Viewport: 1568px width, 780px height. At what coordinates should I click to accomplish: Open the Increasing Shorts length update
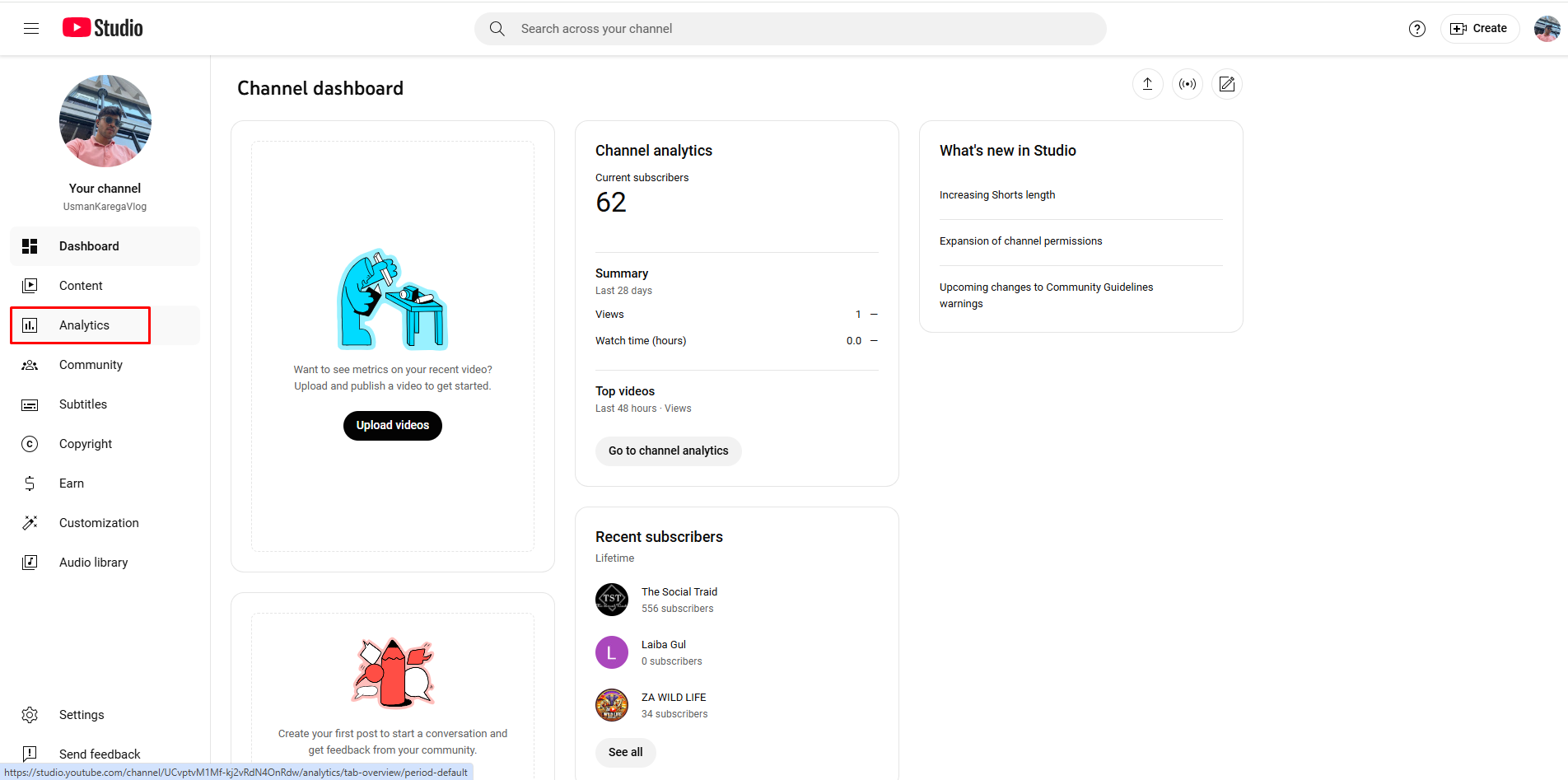point(997,194)
